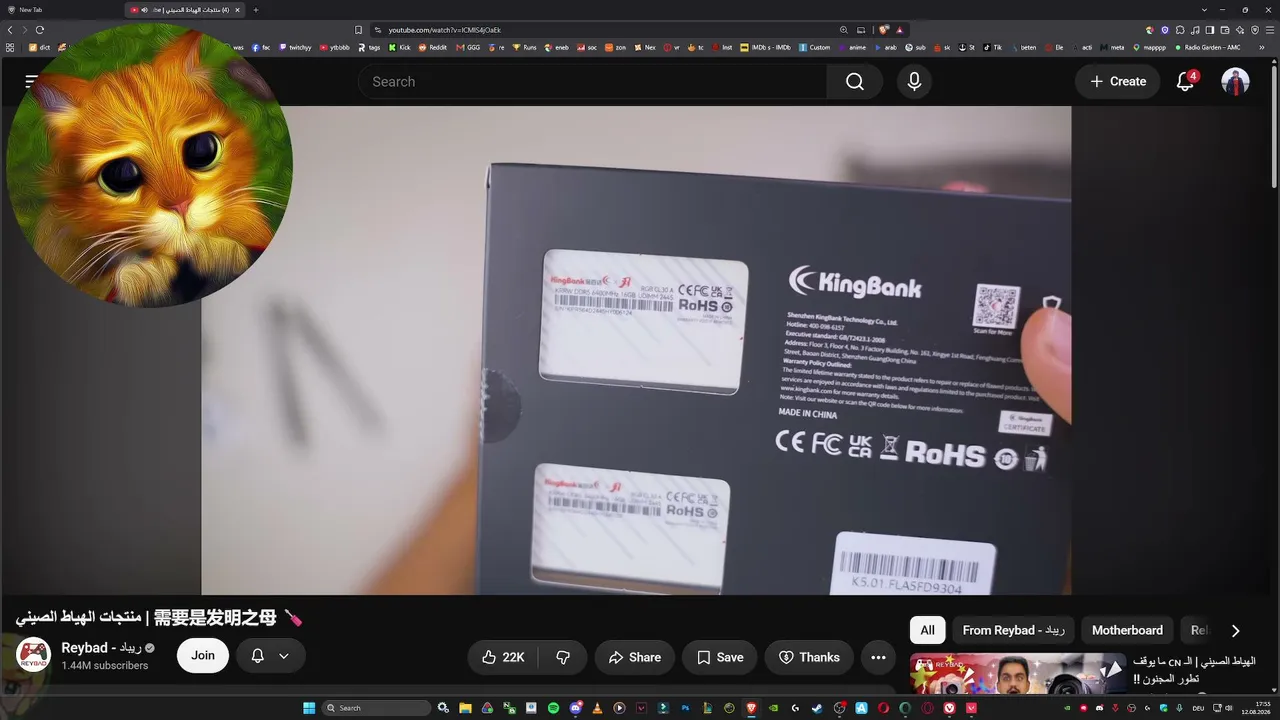
Task: Open the Radio Garden - AMC bookmark
Action: tap(1208, 47)
